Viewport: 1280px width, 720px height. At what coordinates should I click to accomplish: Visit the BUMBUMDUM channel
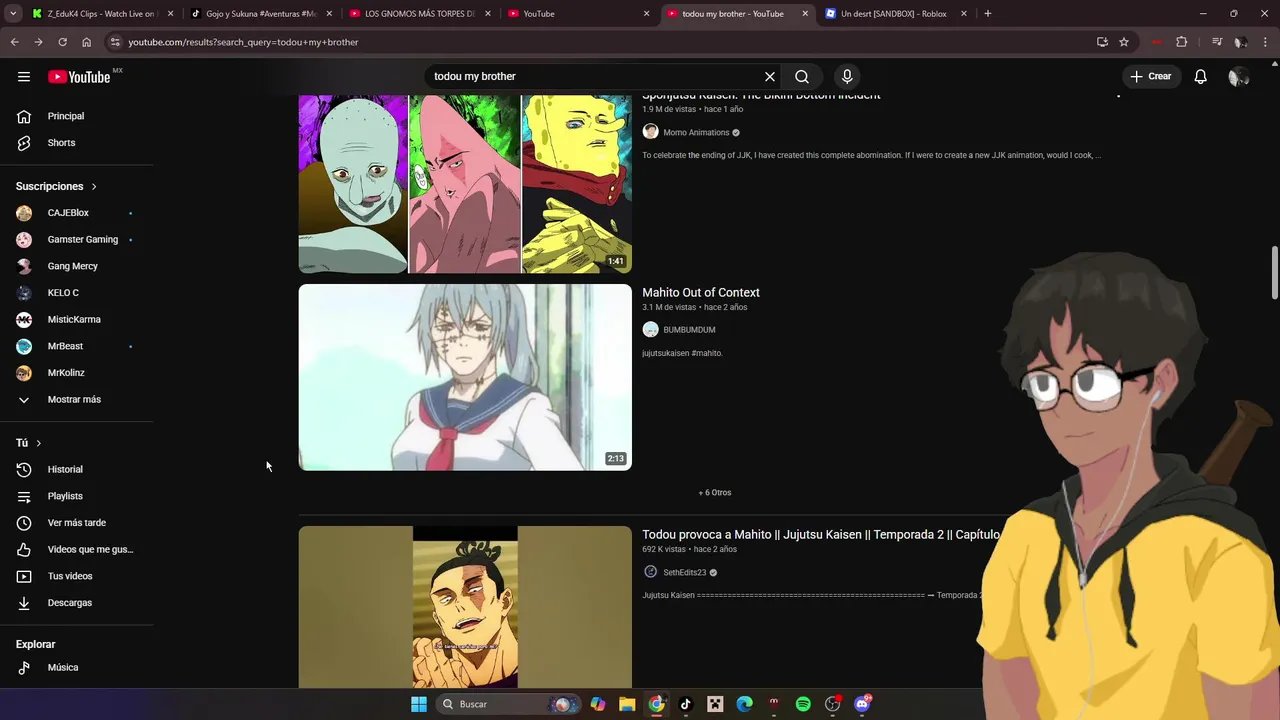tap(689, 330)
